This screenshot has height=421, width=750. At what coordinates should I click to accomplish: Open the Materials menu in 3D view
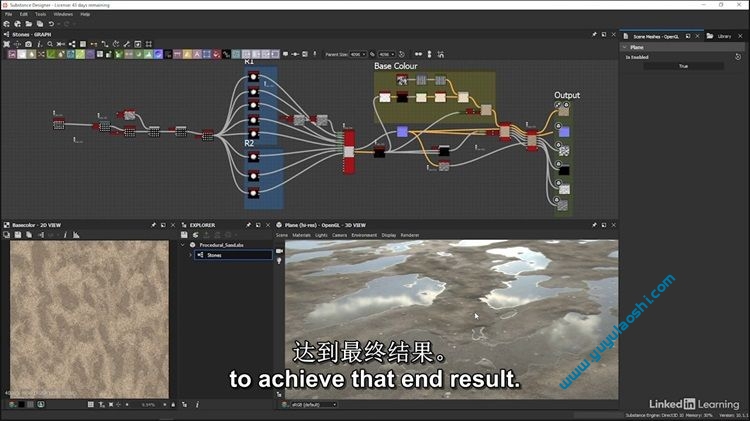(x=301, y=235)
